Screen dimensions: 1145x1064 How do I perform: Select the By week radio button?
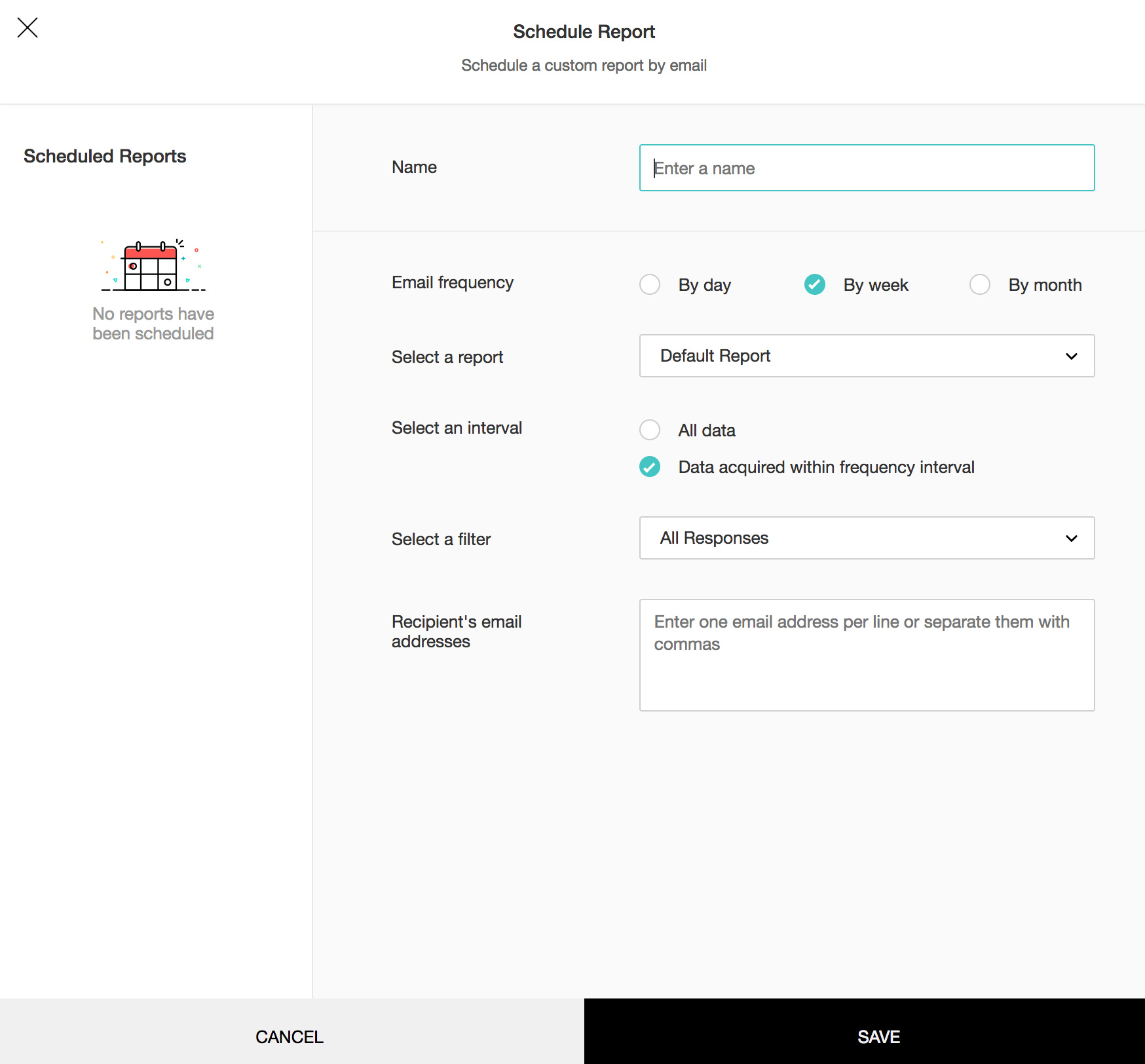[x=814, y=284]
